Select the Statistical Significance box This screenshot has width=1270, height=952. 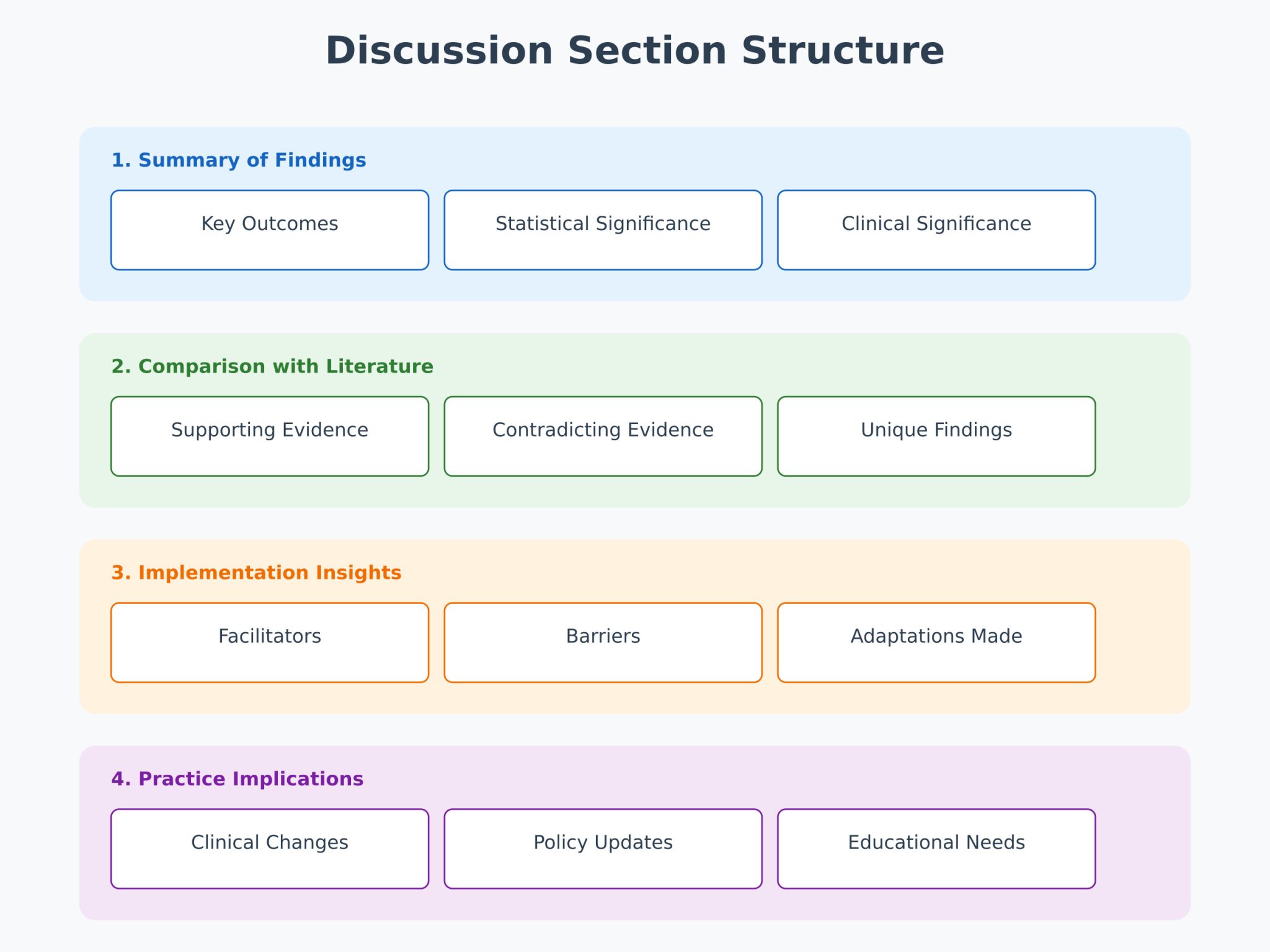tap(603, 230)
